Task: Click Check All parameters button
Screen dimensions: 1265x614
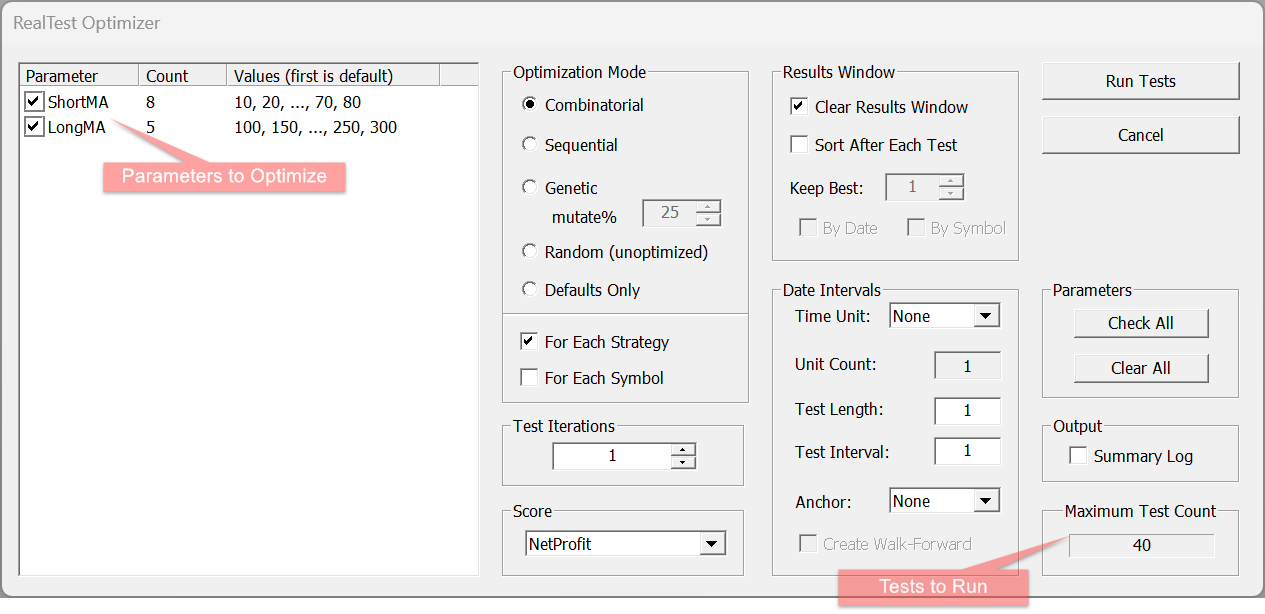Action: pos(1141,323)
